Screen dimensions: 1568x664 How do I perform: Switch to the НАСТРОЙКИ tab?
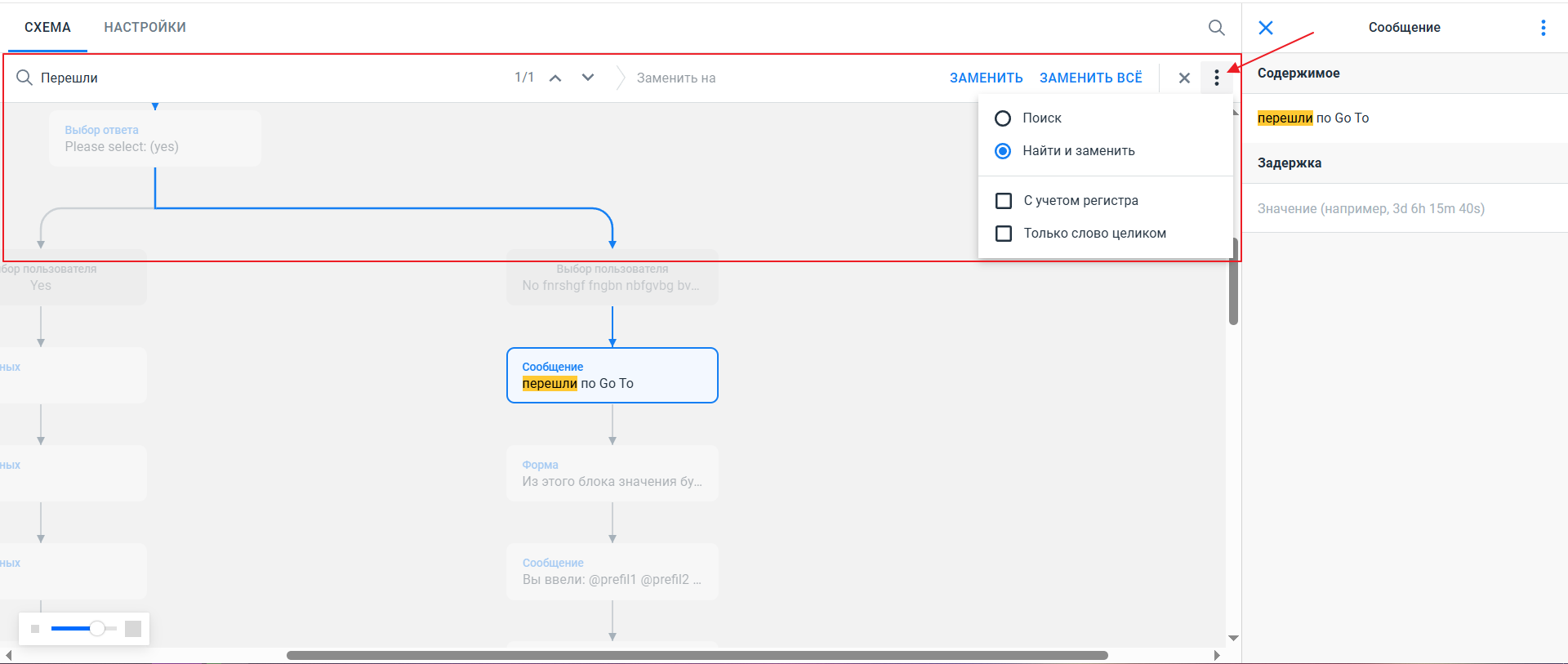pyautogui.click(x=145, y=28)
